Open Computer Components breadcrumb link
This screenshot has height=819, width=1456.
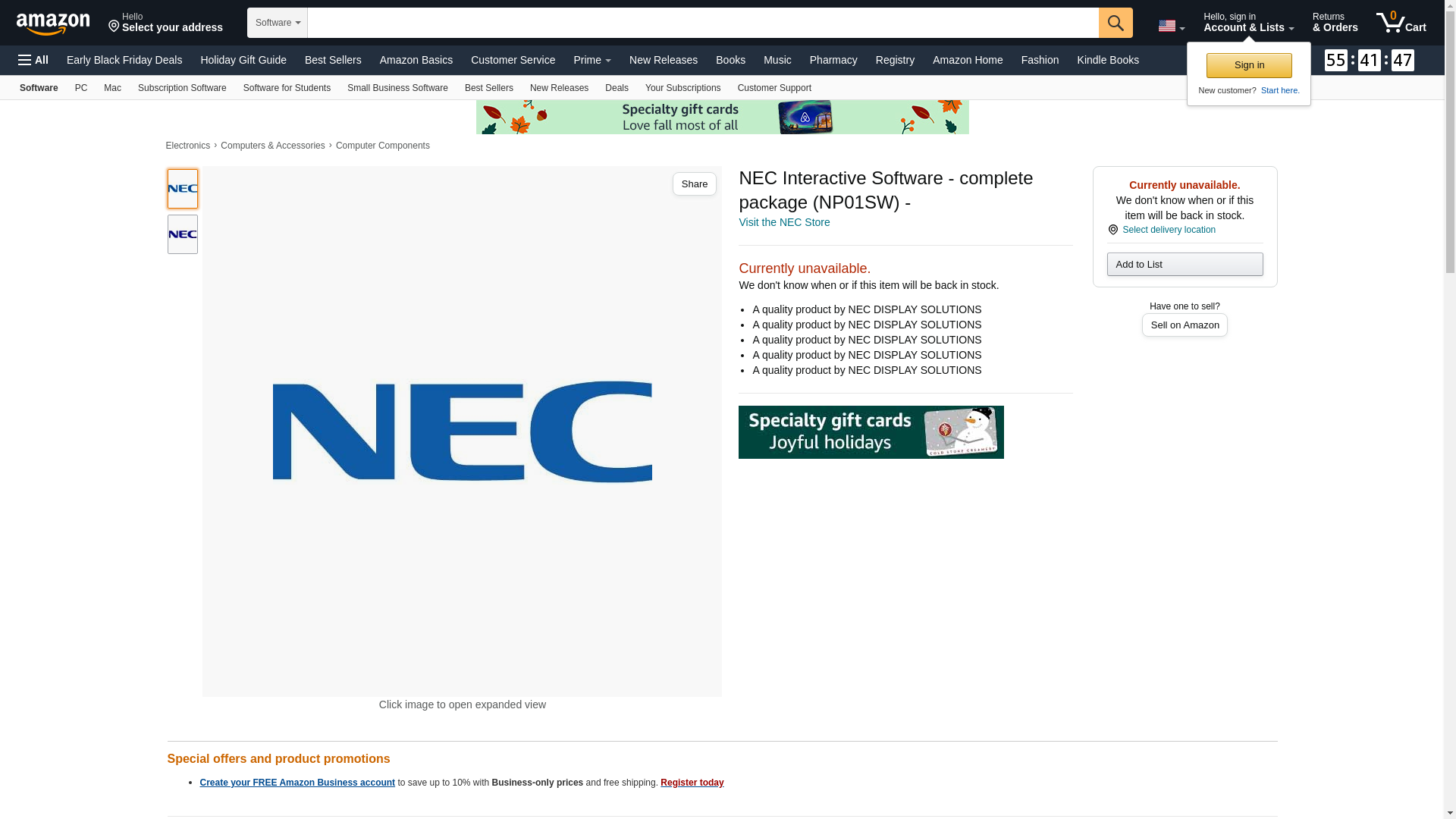(382, 146)
